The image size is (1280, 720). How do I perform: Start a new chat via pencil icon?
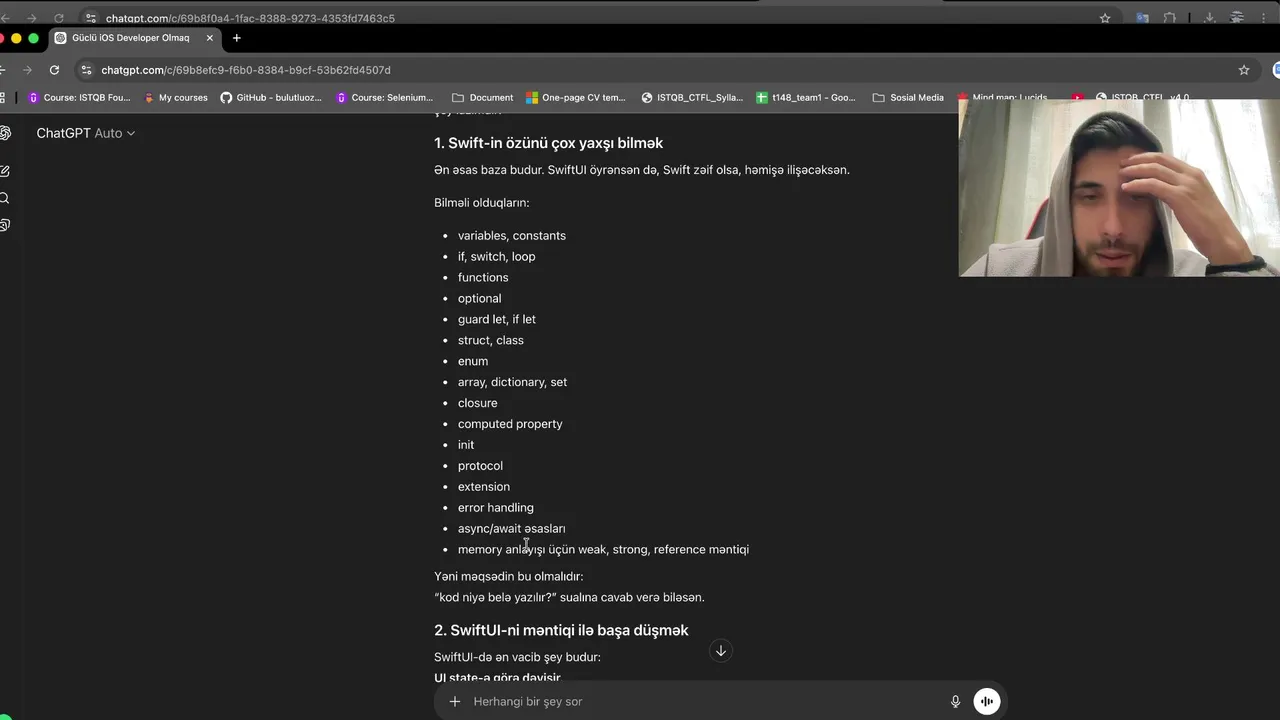tap(5, 171)
